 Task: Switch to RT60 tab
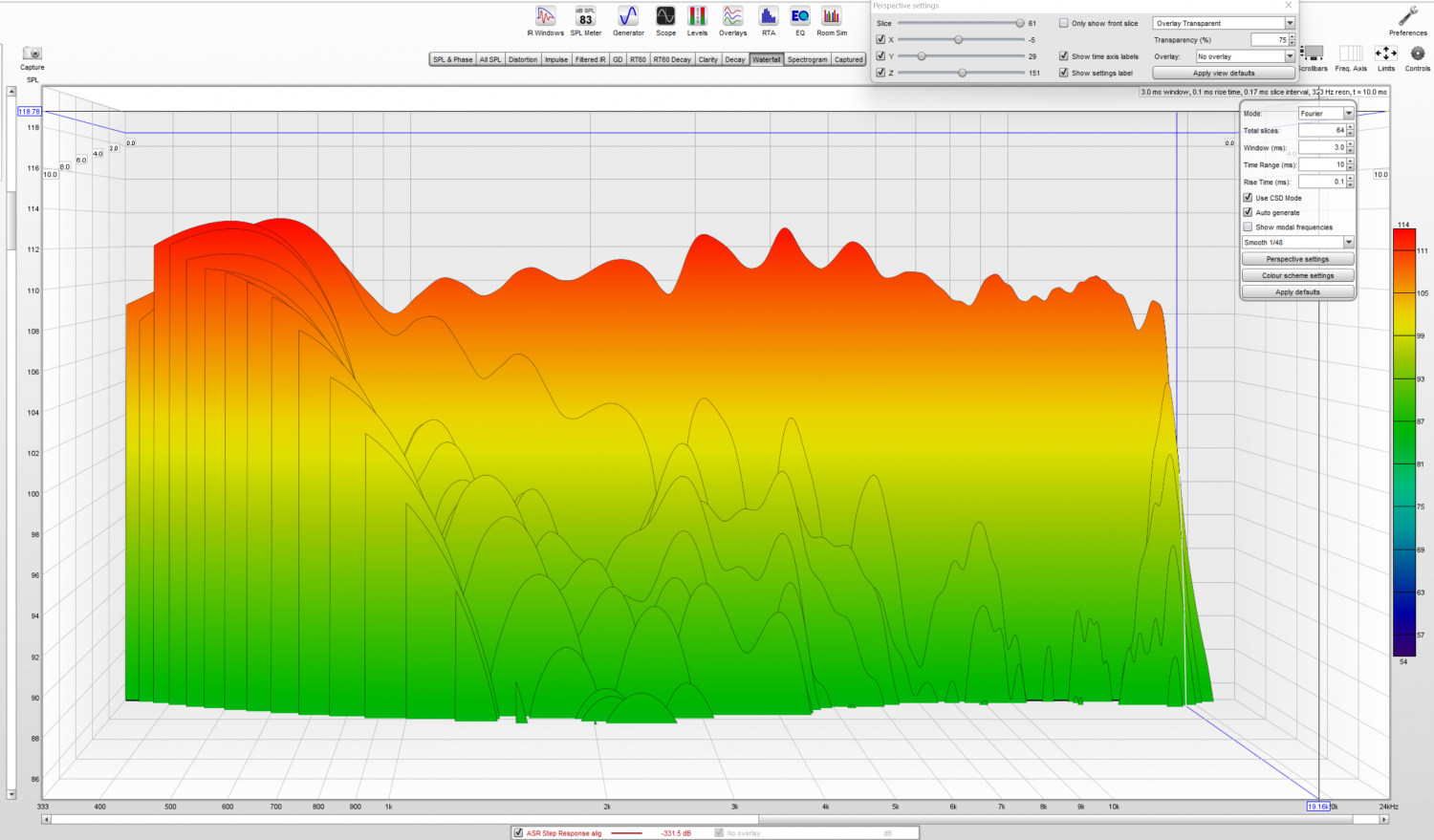[x=638, y=59]
